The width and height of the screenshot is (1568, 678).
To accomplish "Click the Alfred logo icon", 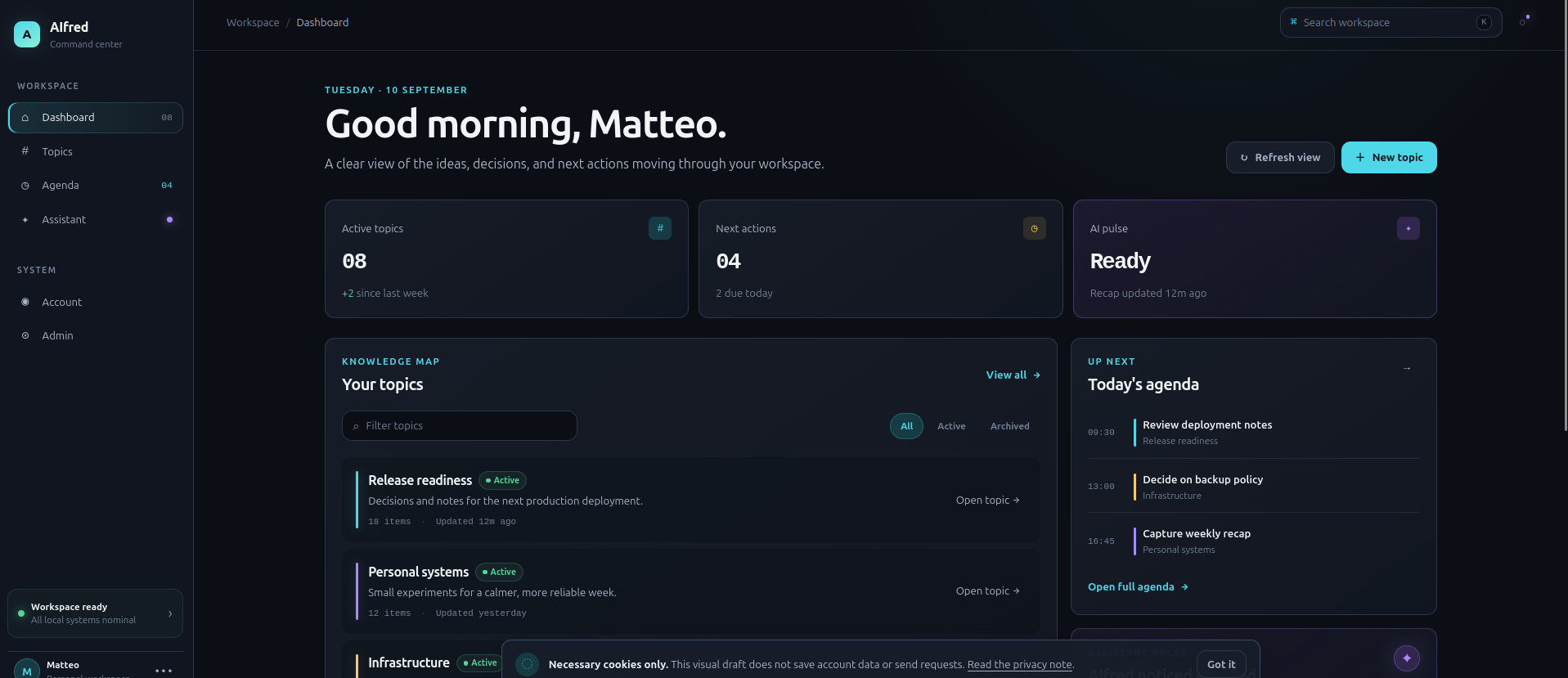I will click(x=27, y=34).
